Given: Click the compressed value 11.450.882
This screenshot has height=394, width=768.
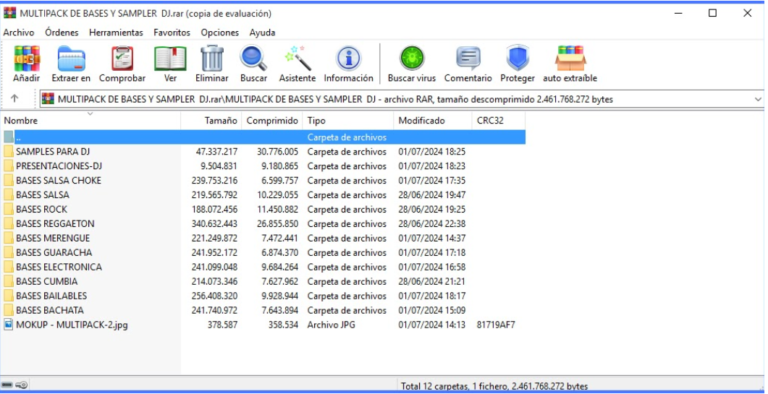Looking at the screenshot, I should tap(278, 209).
